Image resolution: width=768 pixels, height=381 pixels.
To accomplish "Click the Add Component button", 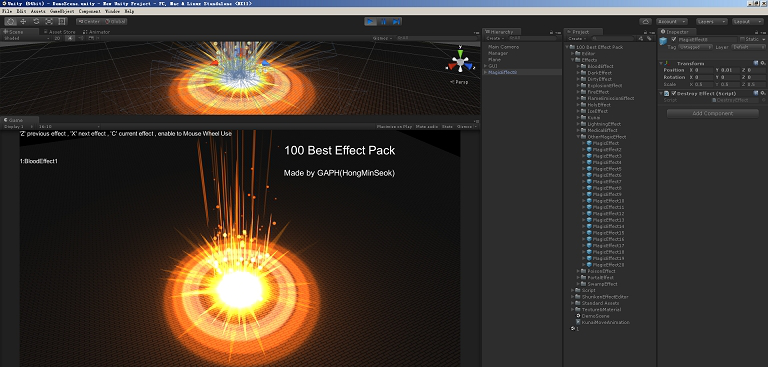I will click(713, 113).
